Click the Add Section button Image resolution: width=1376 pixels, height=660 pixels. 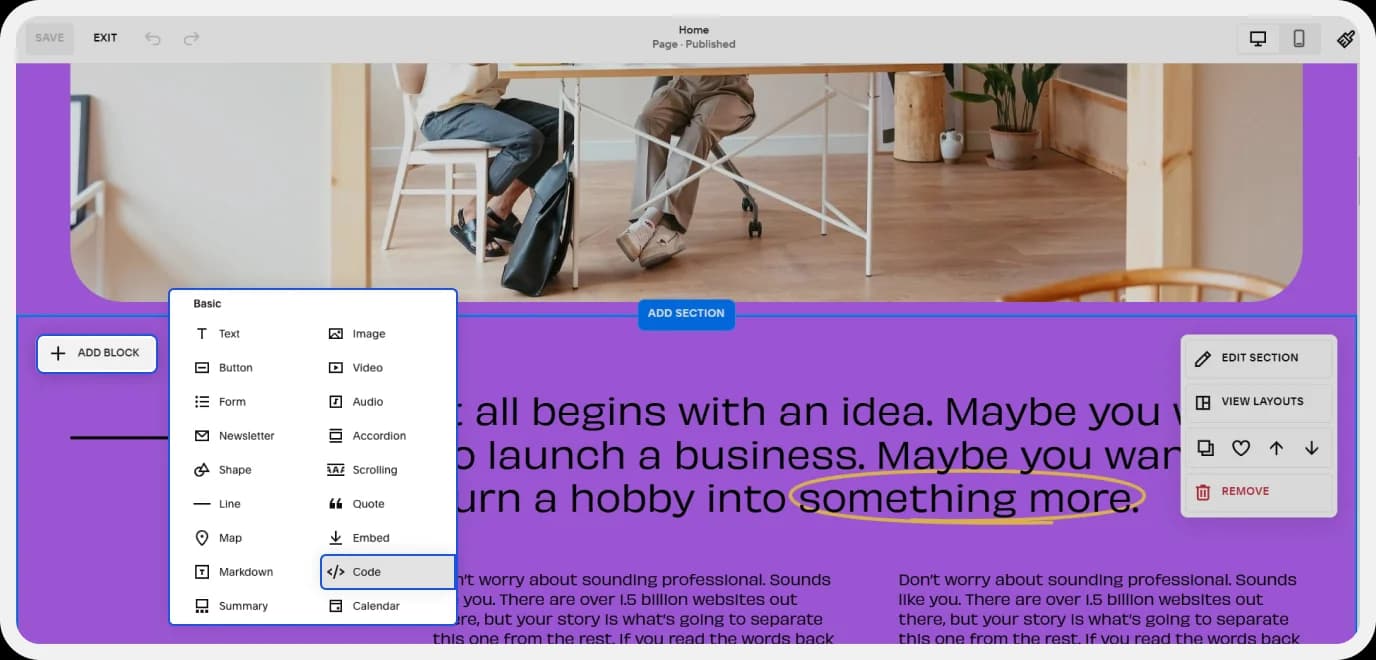tap(686, 314)
